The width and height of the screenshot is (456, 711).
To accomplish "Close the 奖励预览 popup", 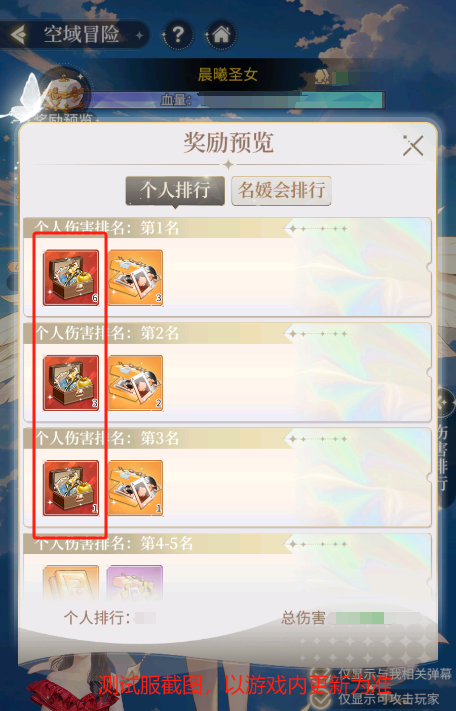I will tap(413, 146).
